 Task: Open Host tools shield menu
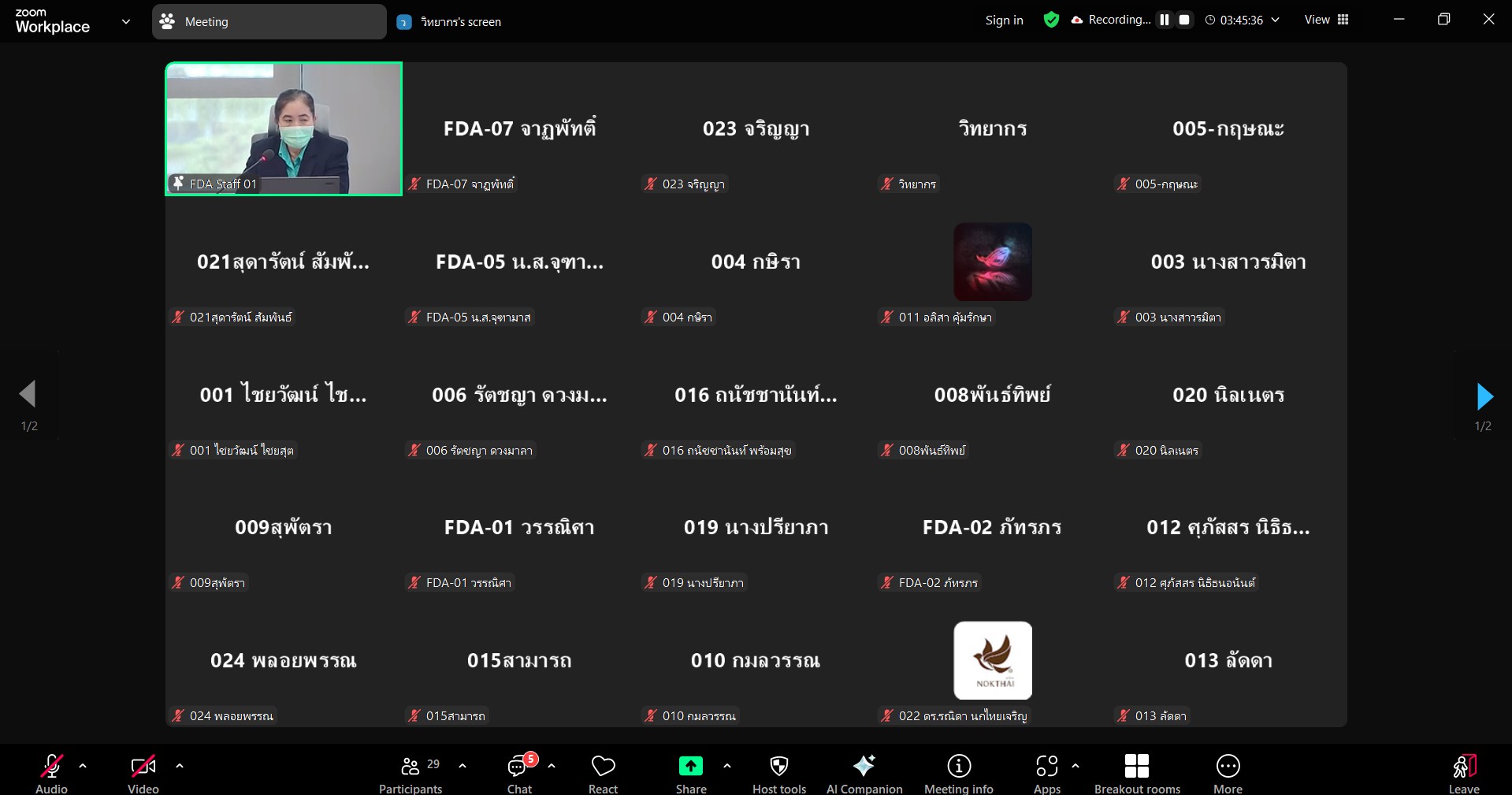point(779,772)
